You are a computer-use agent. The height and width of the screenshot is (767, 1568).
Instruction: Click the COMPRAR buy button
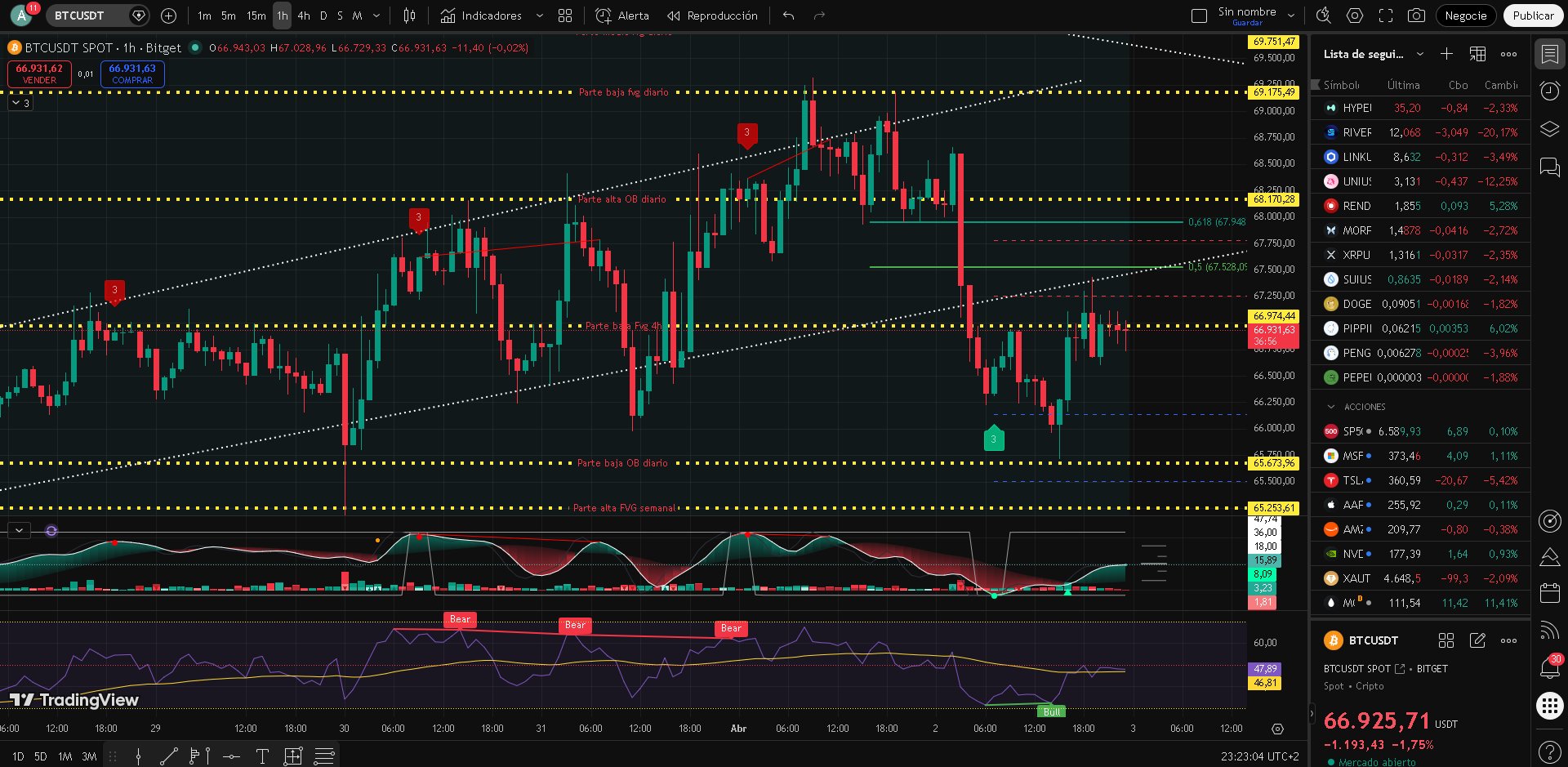coord(132,74)
